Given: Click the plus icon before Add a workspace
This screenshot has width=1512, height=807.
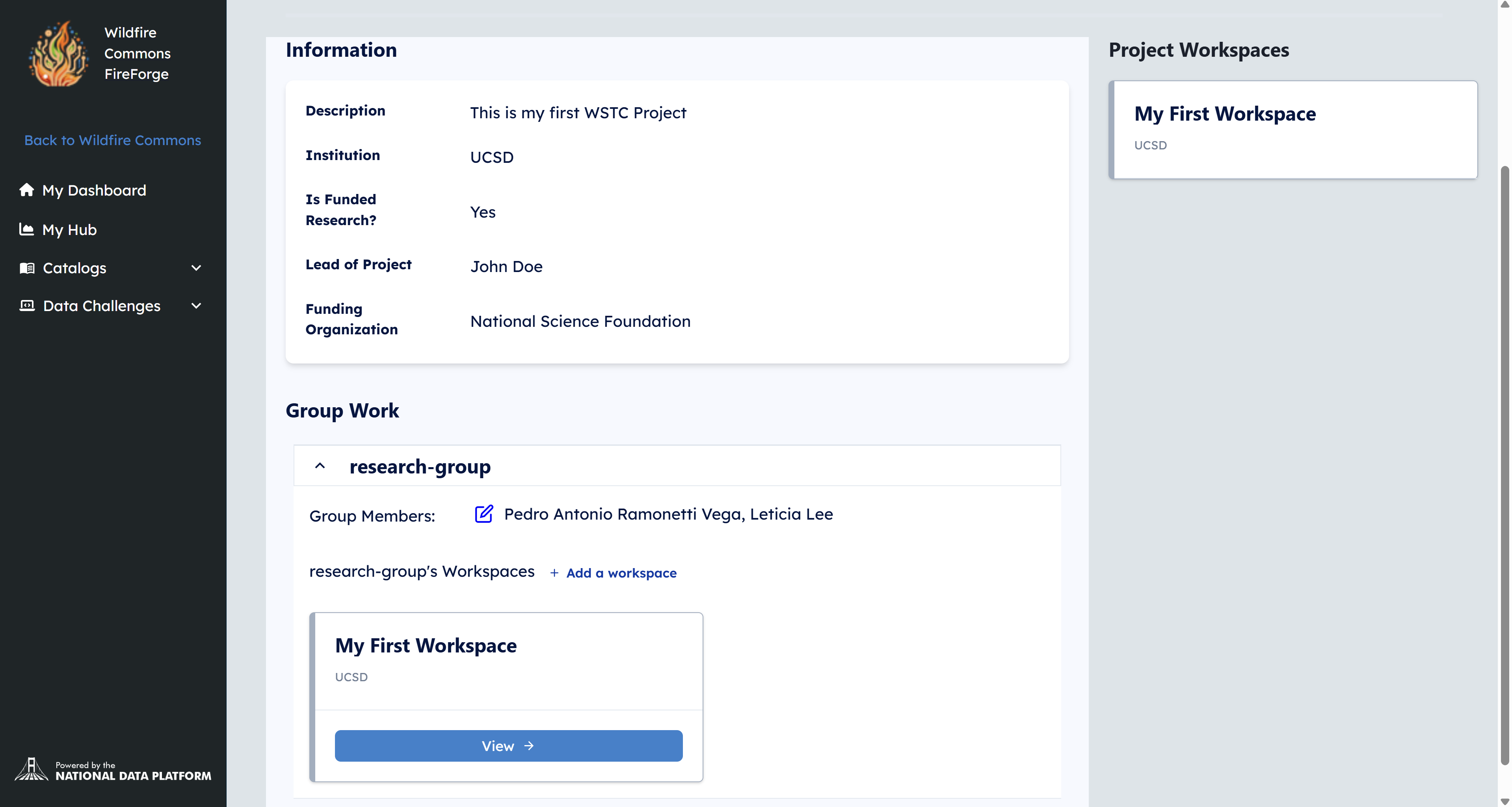Looking at the screenshot, I should 554,573.
